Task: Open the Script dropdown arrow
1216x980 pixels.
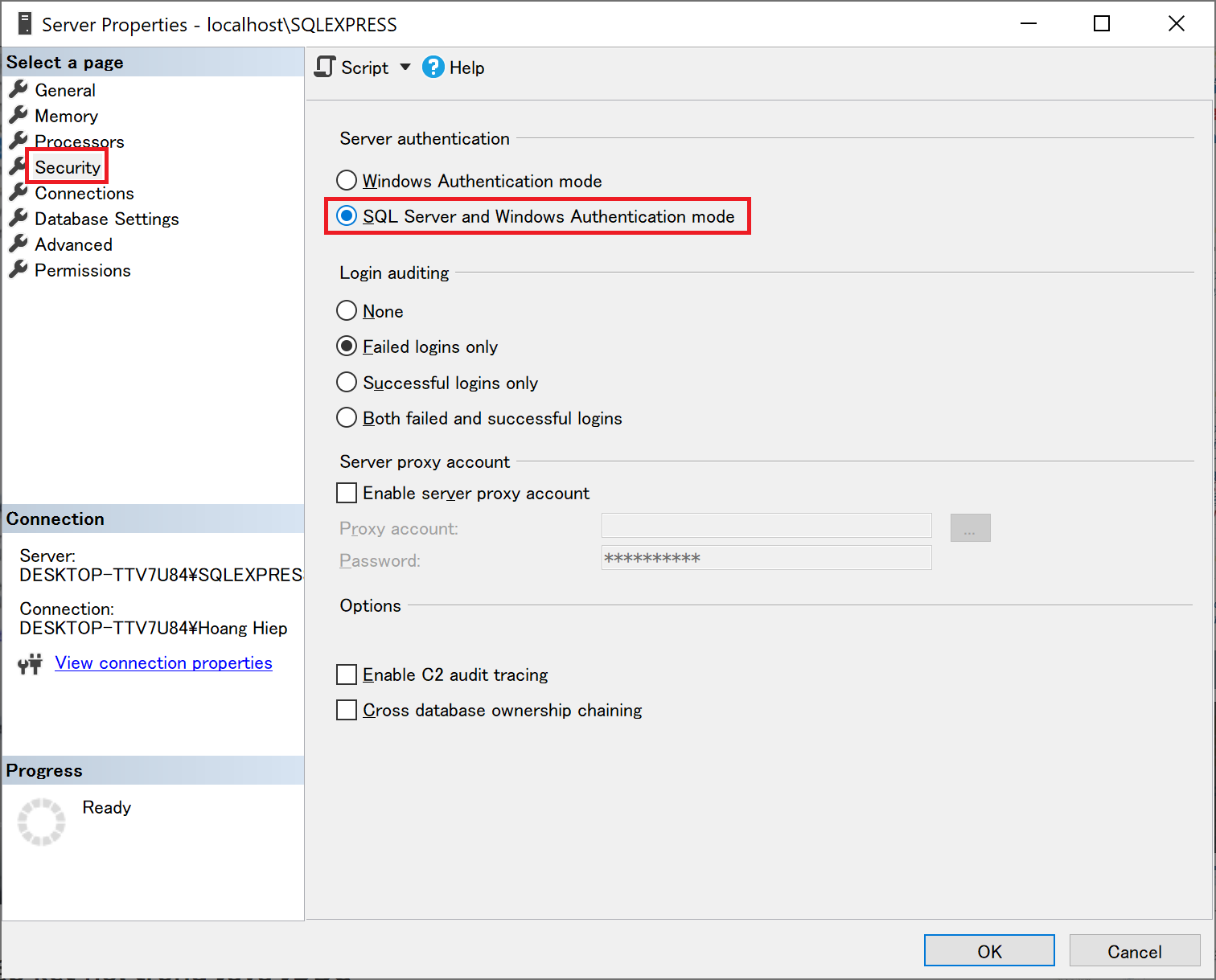Action: pos(405,68)
